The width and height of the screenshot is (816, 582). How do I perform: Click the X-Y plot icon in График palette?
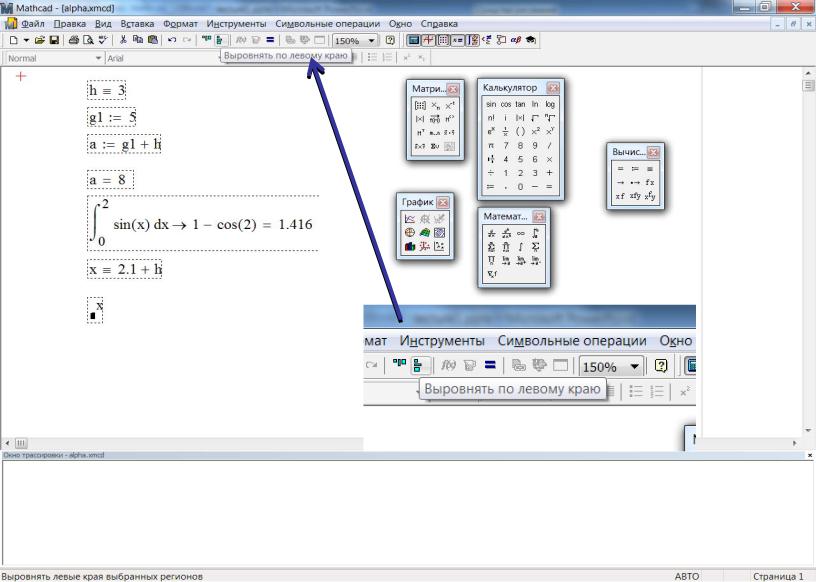coord(410,219)
